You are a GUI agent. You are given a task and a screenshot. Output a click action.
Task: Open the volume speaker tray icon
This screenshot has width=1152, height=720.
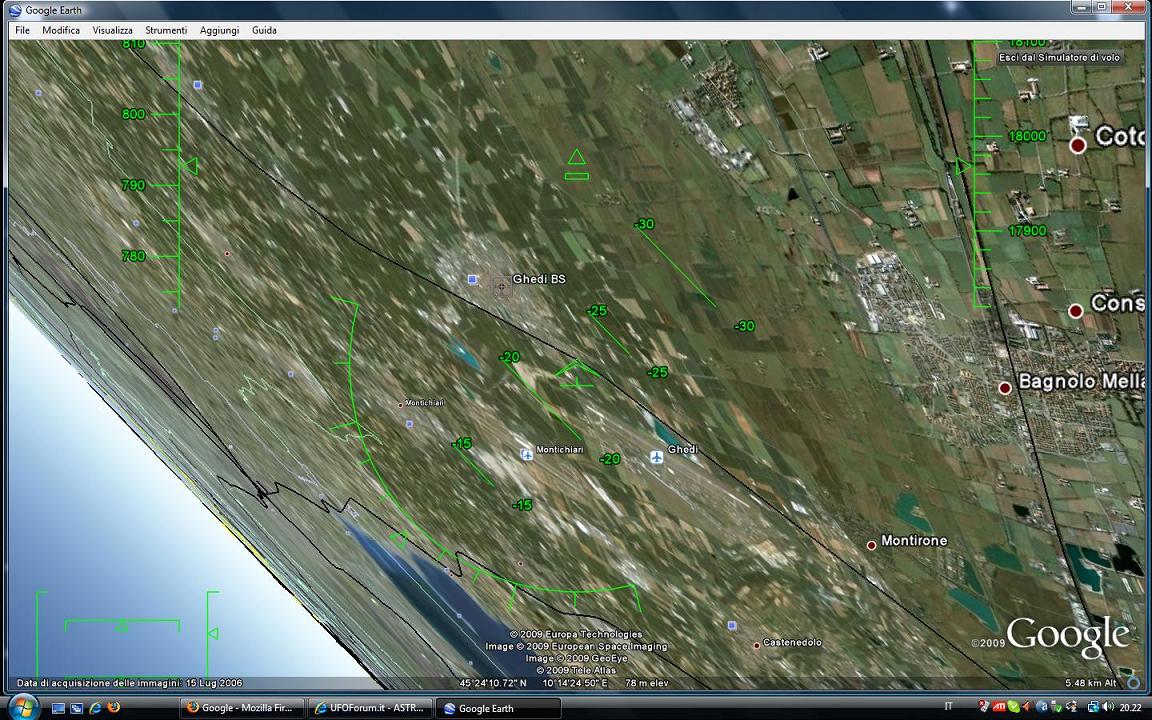pyautogui.click(x=1108, y=707)
